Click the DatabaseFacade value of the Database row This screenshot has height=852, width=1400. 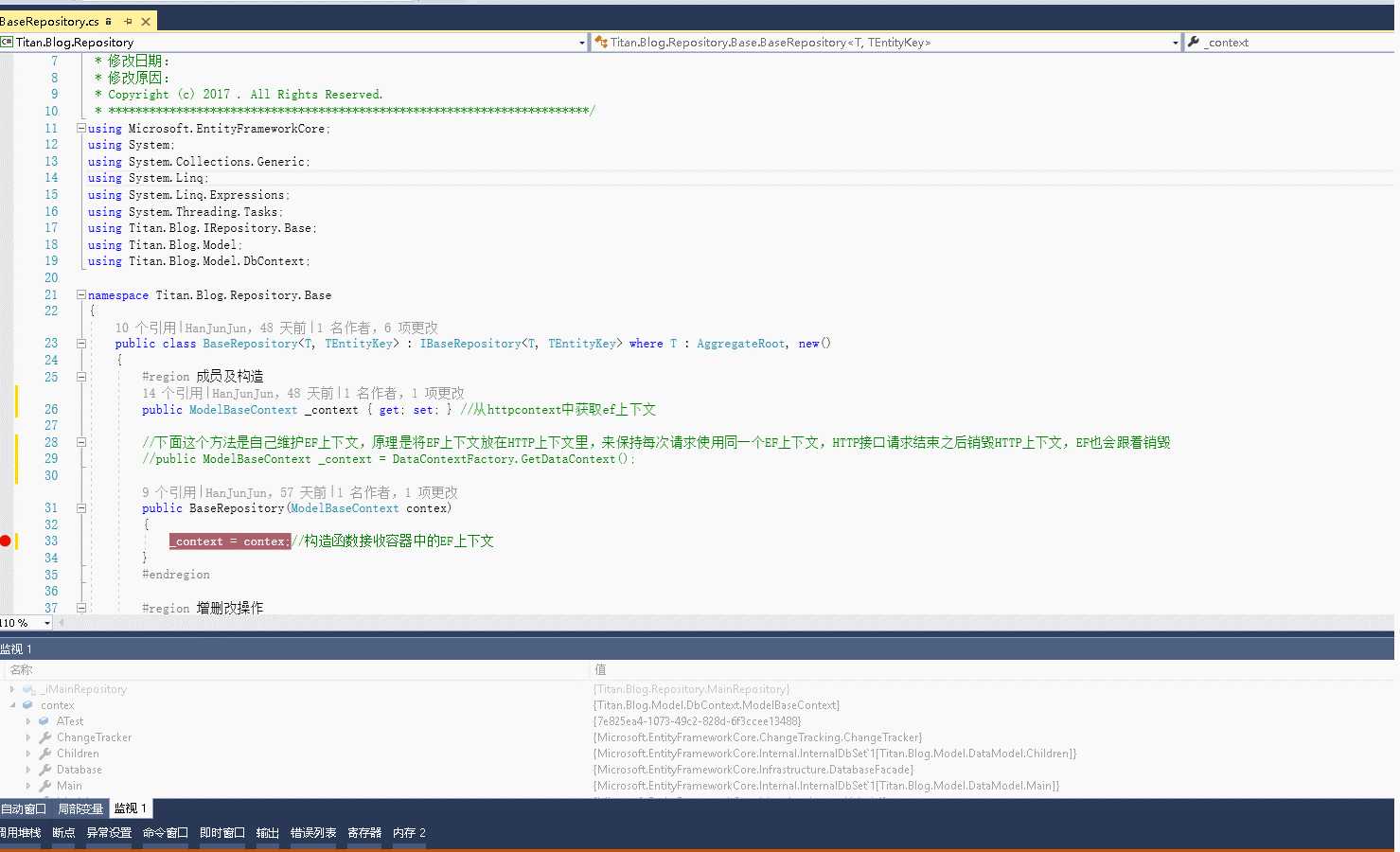click(x=753, y=770)
